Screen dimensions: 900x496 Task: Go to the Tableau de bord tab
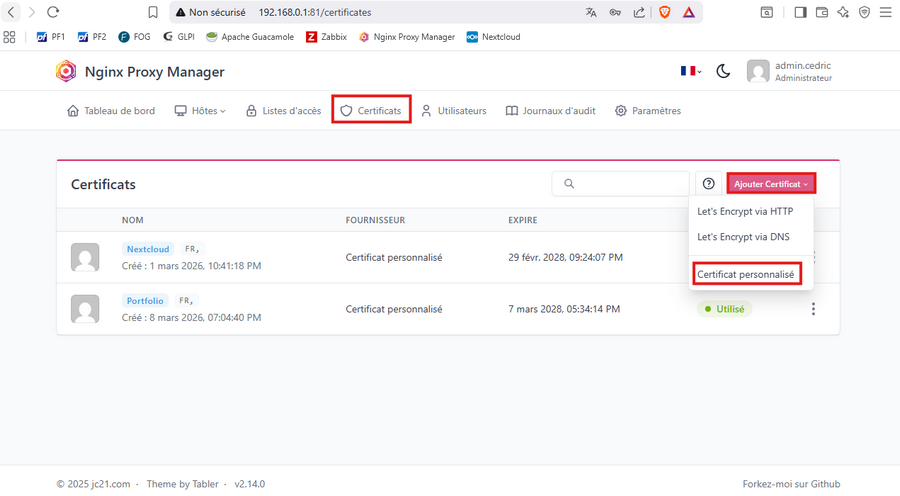pos(111,111)
